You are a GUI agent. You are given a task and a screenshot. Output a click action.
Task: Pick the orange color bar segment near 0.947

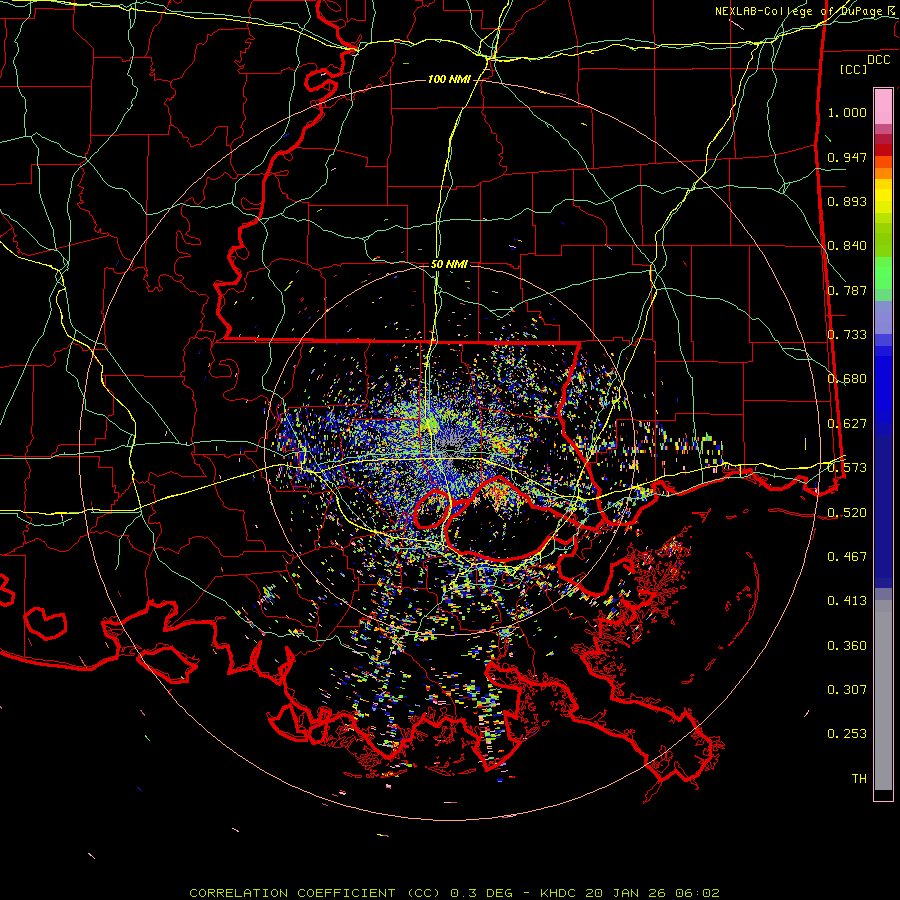click(x=883, y=168)
